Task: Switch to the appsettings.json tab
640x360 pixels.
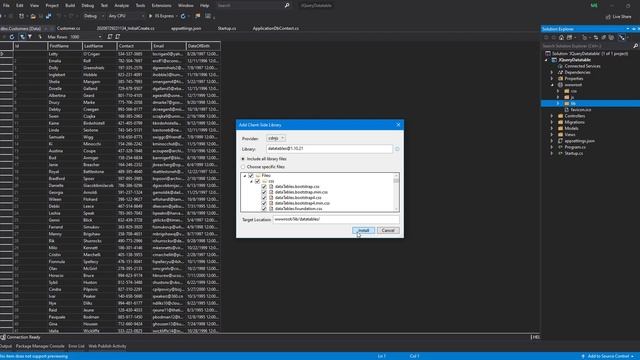Action: [186, 29]
